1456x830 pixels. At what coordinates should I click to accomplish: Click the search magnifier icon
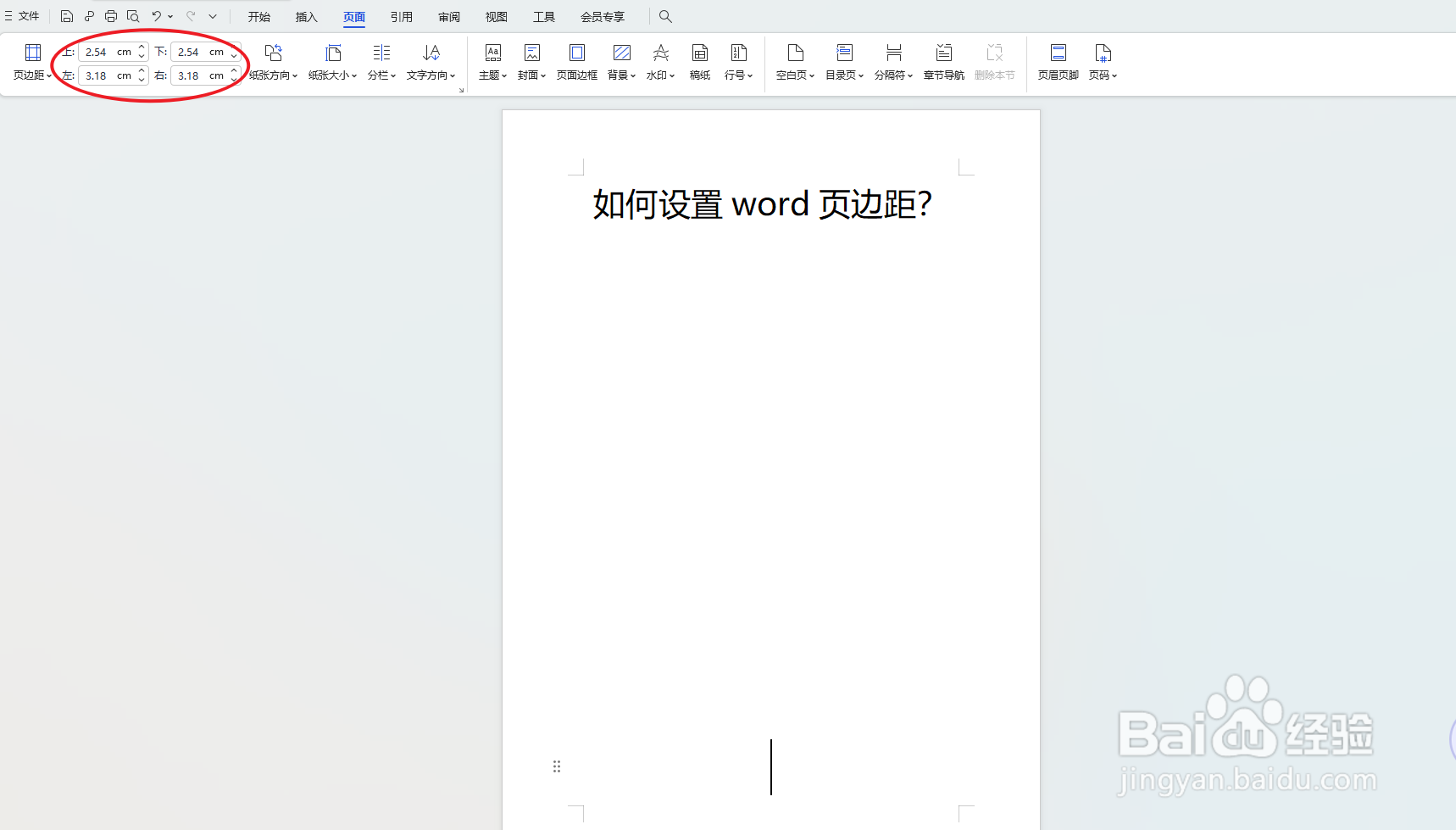665,16
